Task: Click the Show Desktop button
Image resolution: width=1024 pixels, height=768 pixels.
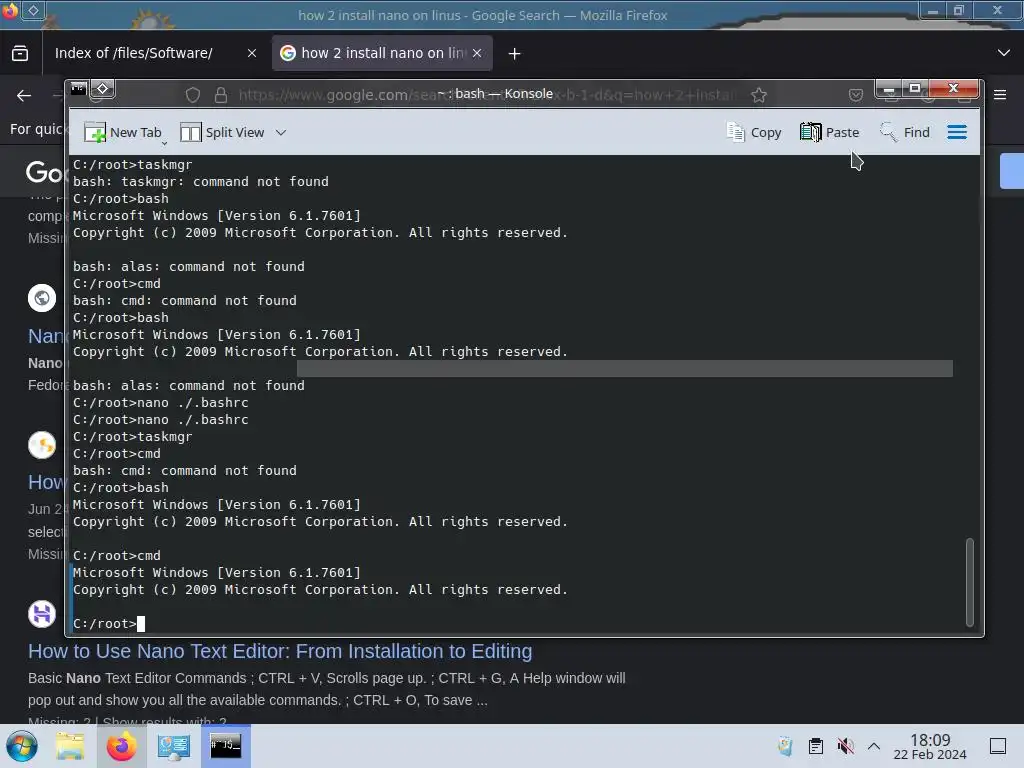Action: tap(998, 746)
